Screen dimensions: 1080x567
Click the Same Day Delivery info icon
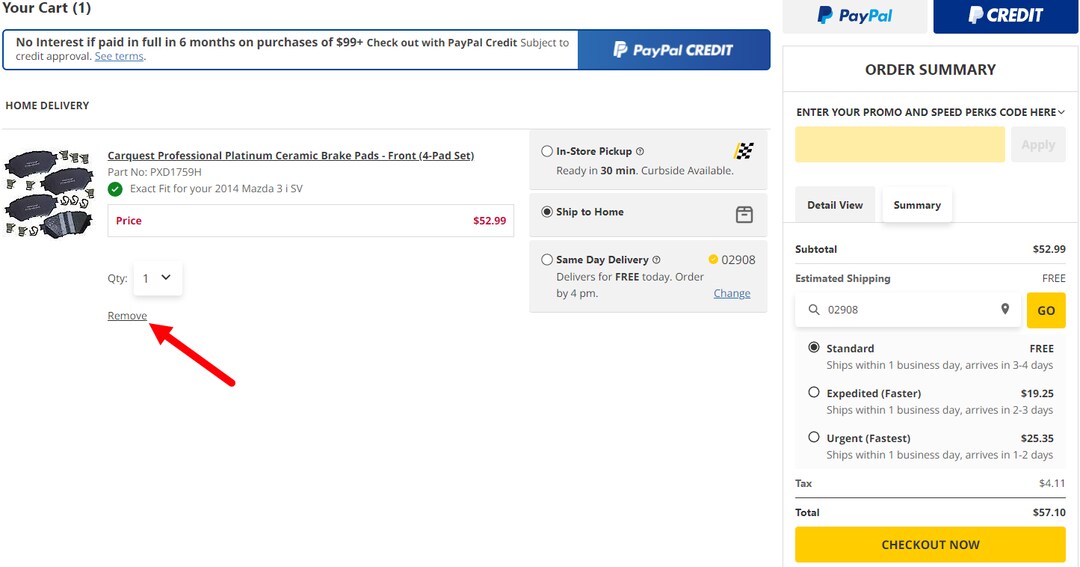pos(656,260)
